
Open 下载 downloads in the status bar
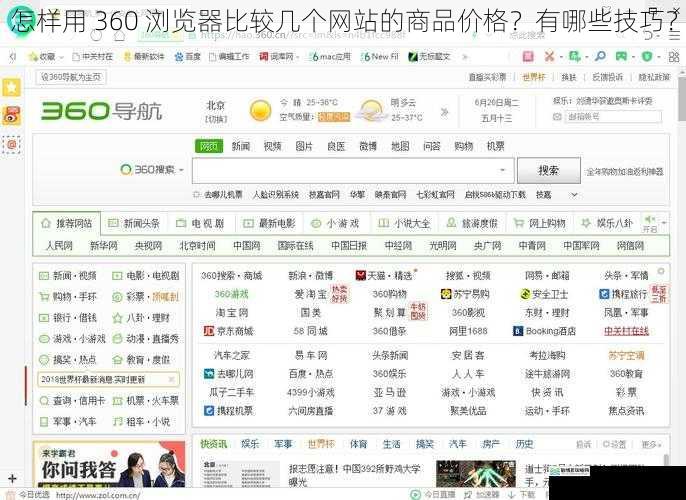click(x=522, y=495)
